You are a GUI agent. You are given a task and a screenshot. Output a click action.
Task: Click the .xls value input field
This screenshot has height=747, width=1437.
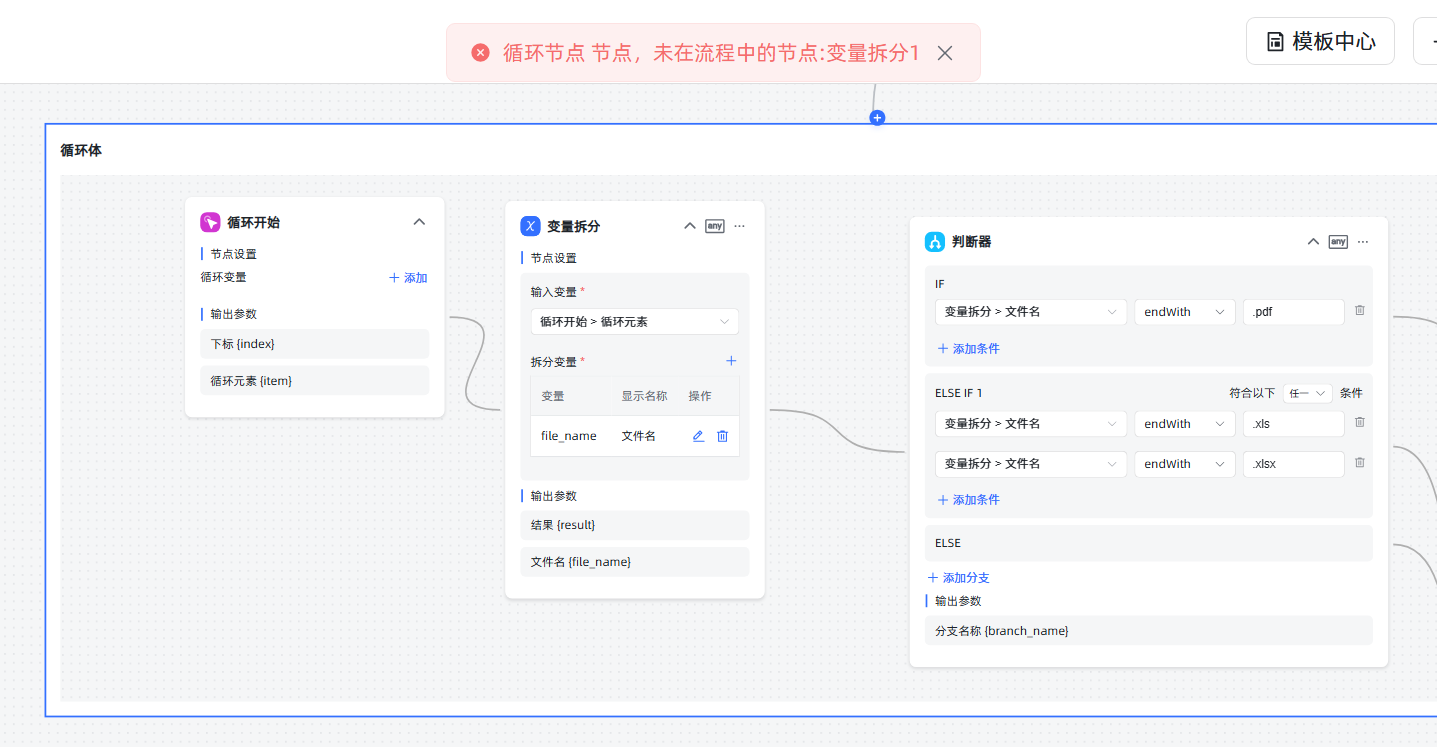[x=1293, y=424]
